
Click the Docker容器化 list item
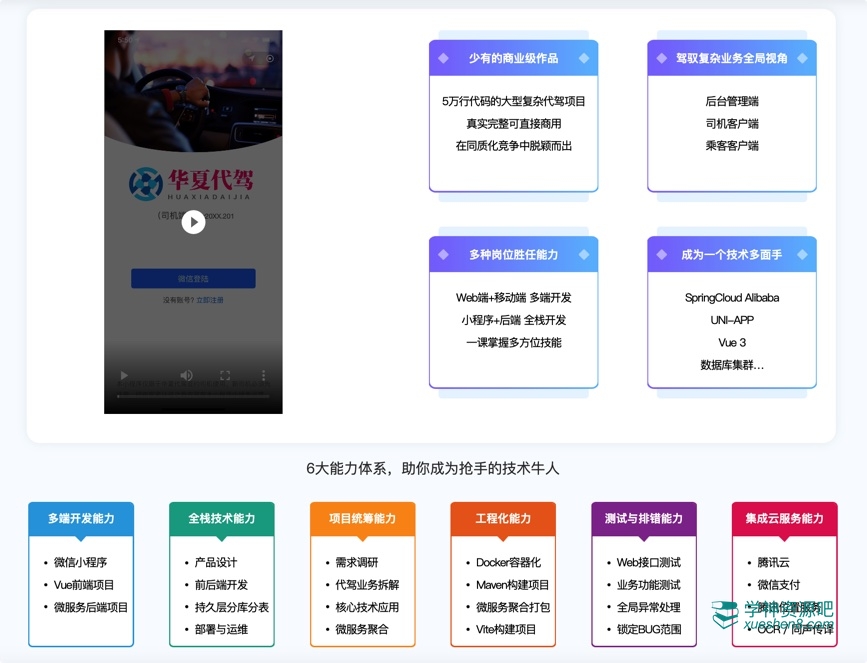coord(508,562)
